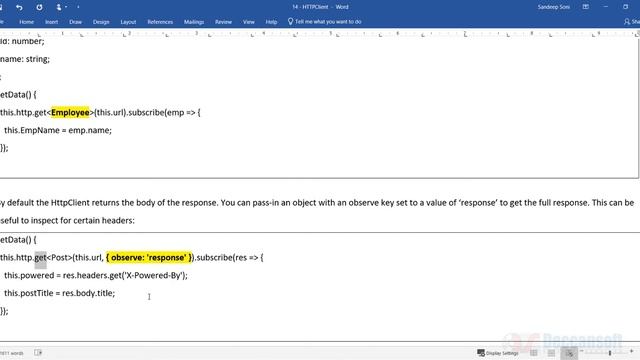Click the proofing check icon in status bar

point(38,353)
